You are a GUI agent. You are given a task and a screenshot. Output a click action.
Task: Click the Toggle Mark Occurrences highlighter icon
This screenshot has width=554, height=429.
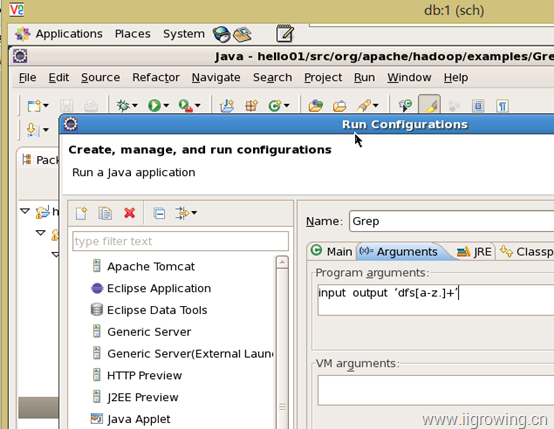click(x=429, y=105)
